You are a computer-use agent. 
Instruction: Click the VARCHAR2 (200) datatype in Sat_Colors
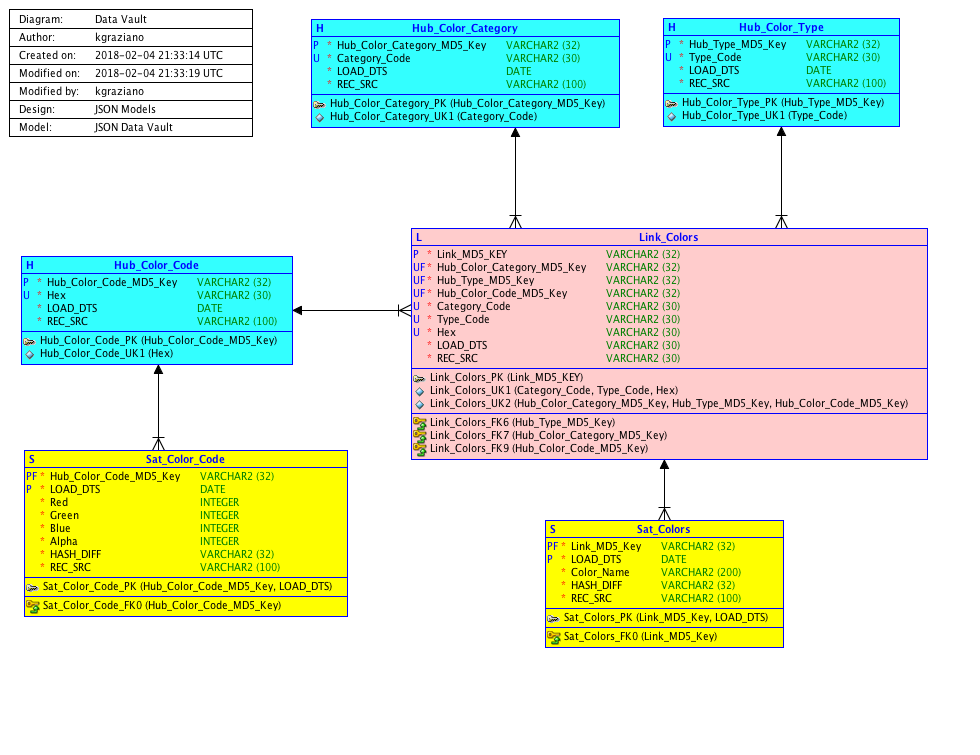tap(701, 572)
